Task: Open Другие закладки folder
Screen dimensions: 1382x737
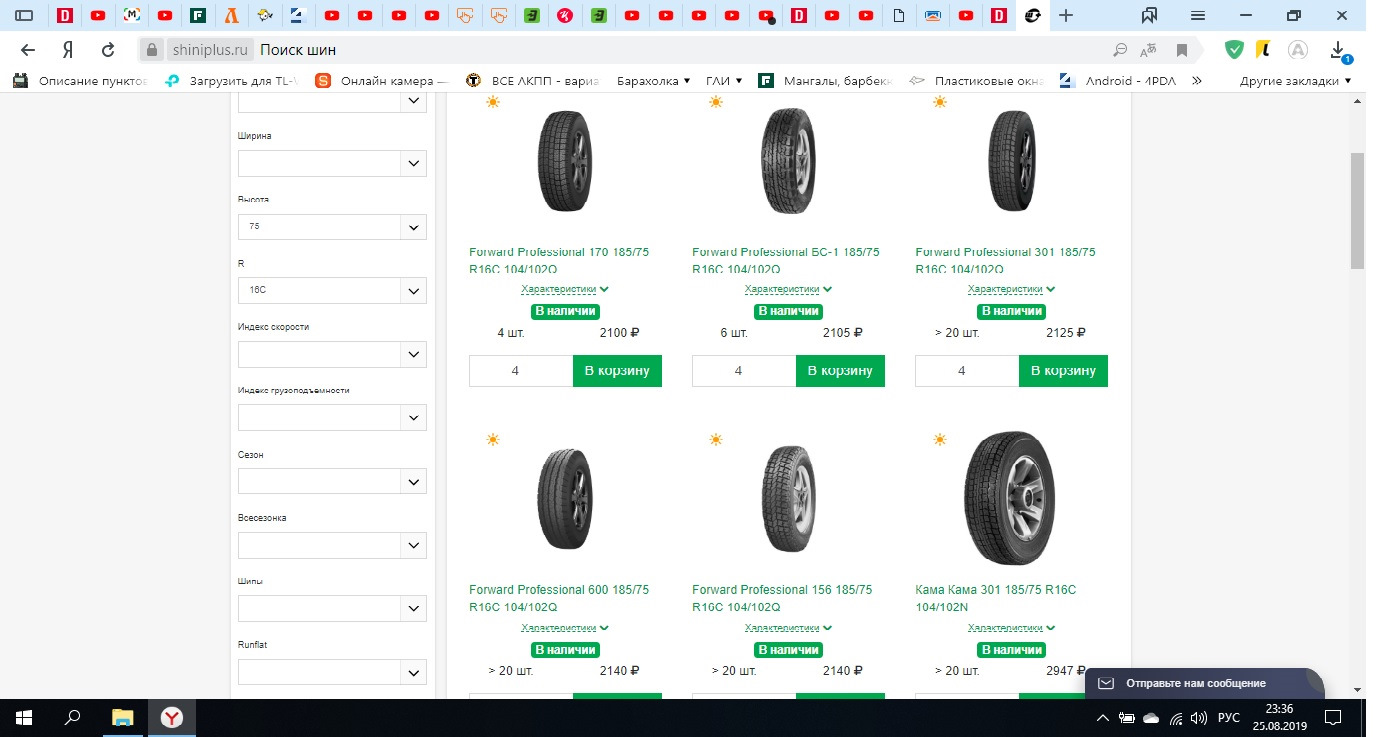Action: coord(1296,81)
